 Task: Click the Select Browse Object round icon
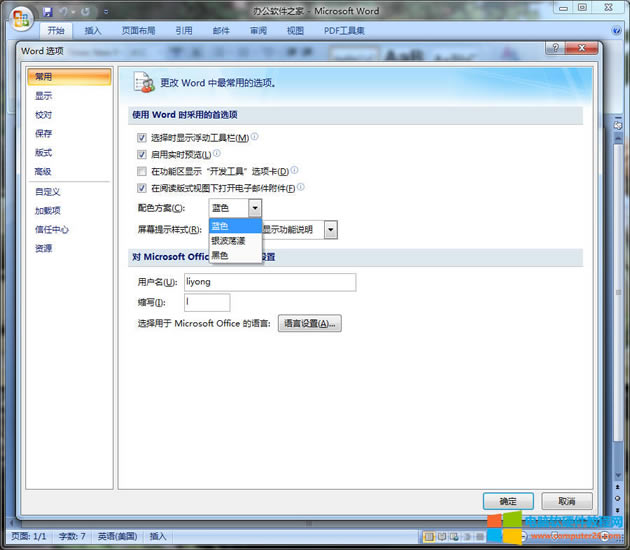(x=618, y=498)
